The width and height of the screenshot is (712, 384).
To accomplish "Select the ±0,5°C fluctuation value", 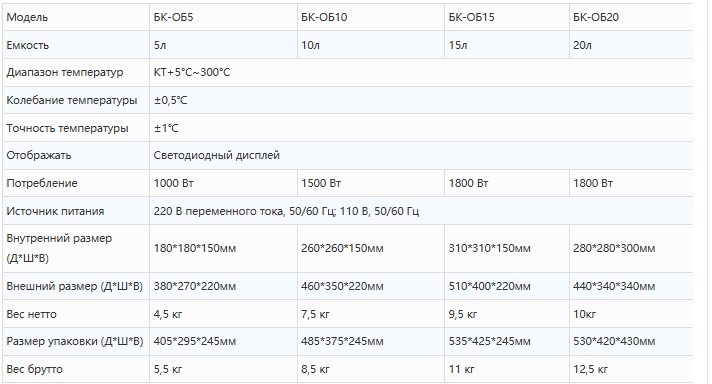I will [x=170, y=100].
